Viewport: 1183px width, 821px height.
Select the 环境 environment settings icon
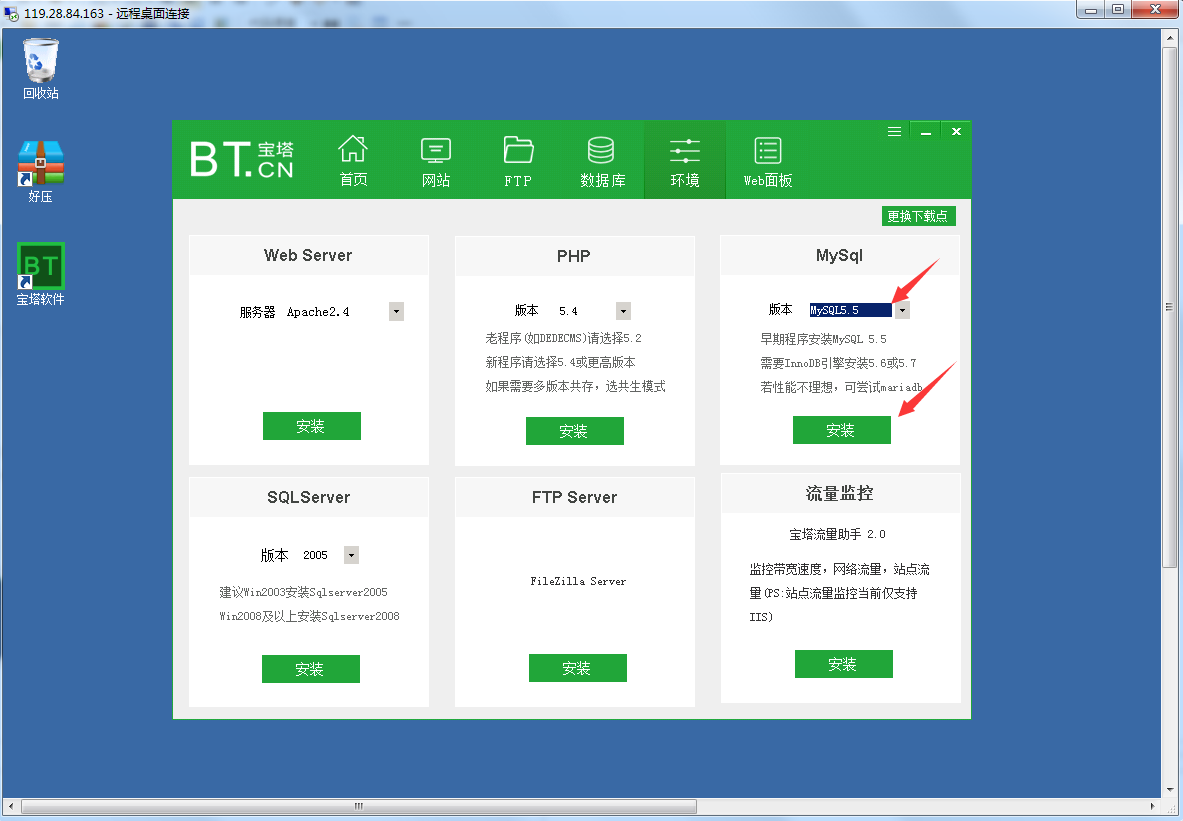click(685, 161)
